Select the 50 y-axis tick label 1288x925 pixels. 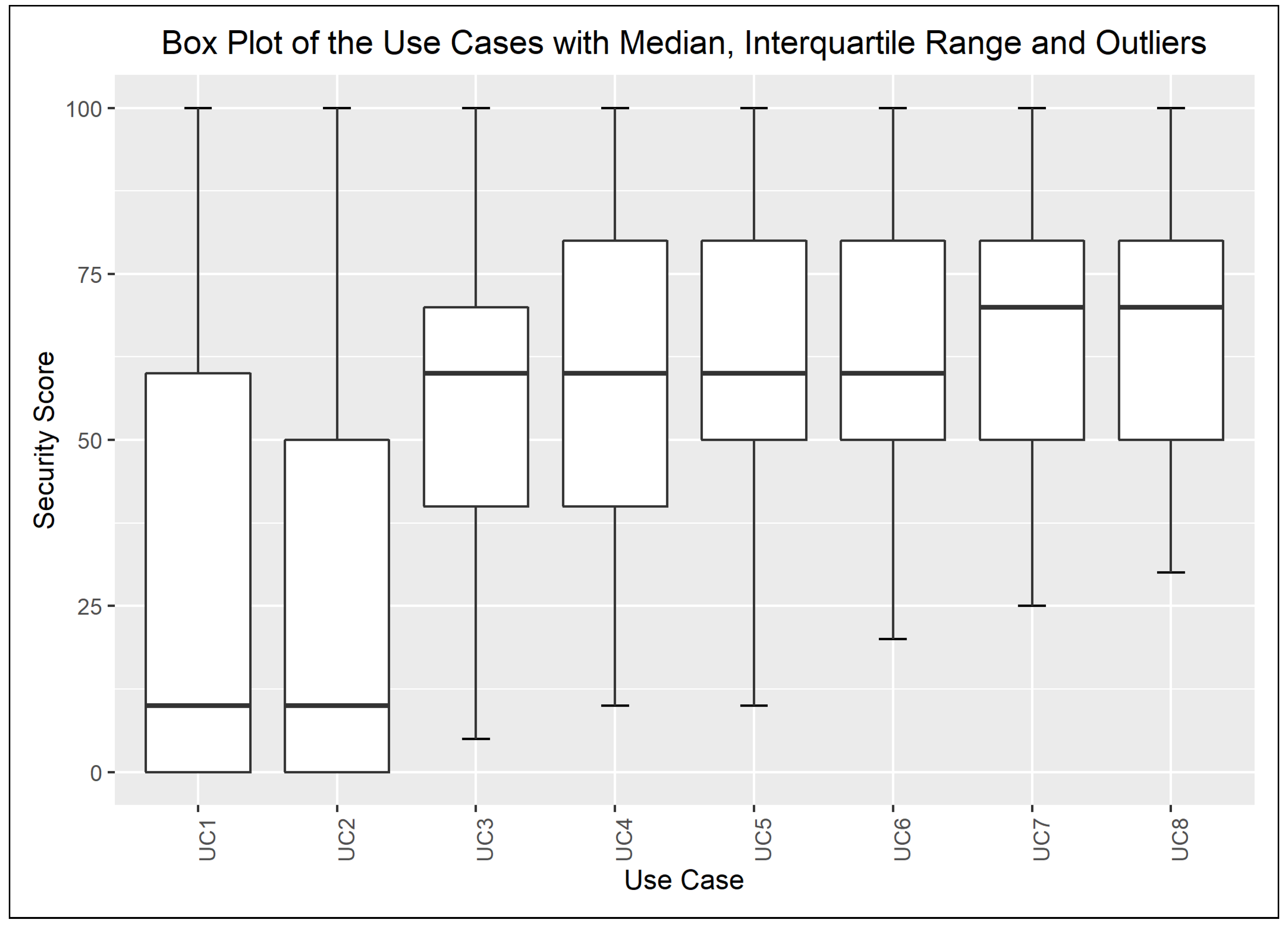click(89, 441)
